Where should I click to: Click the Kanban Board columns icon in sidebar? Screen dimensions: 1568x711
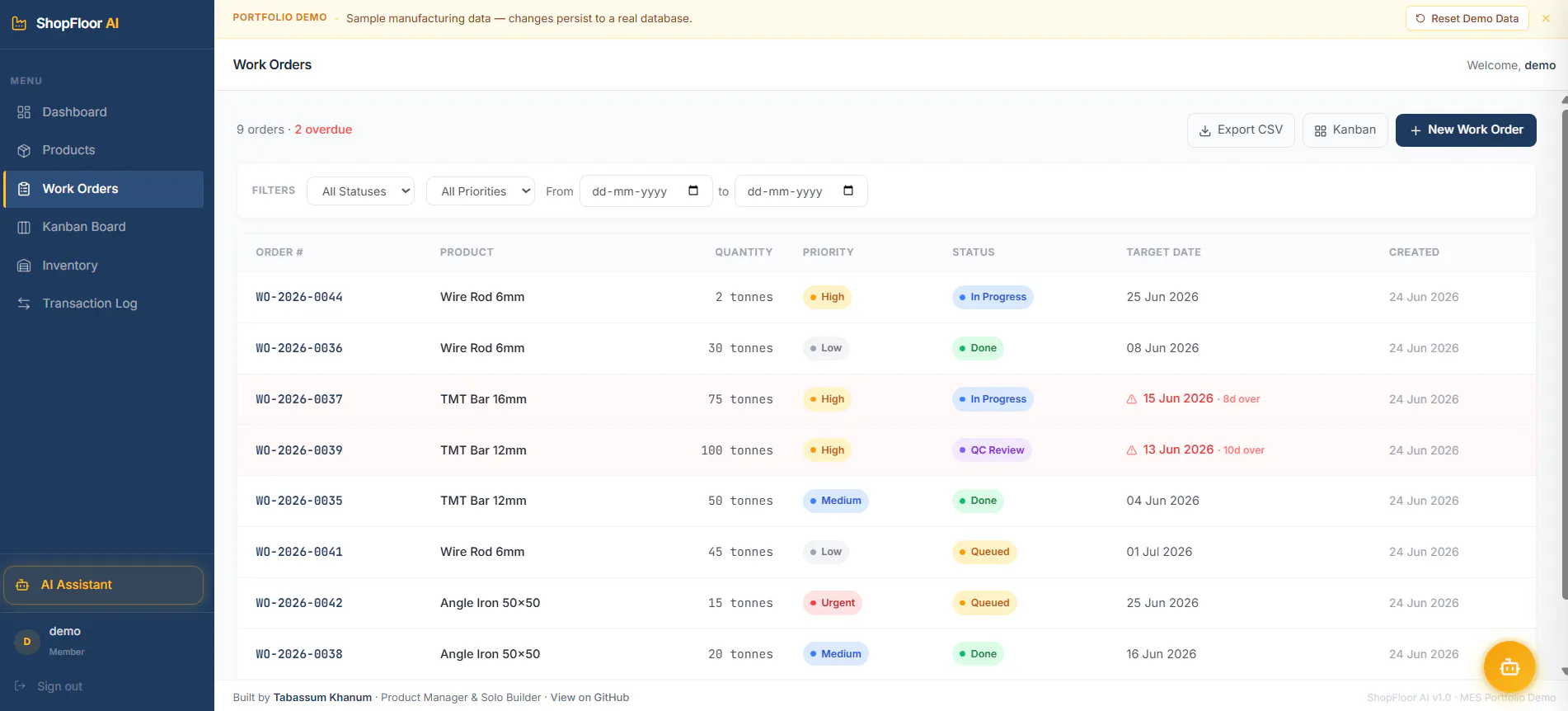click(24, 227)
